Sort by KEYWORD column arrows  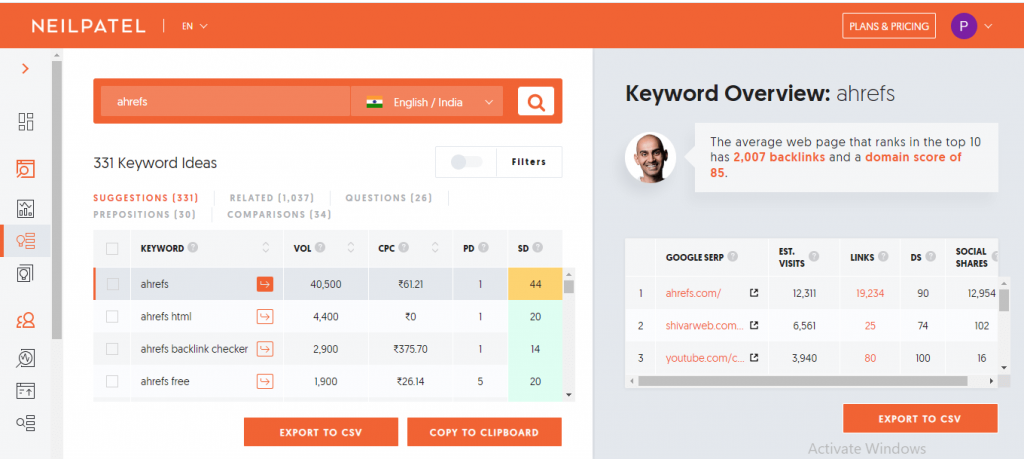coord(265,248)
